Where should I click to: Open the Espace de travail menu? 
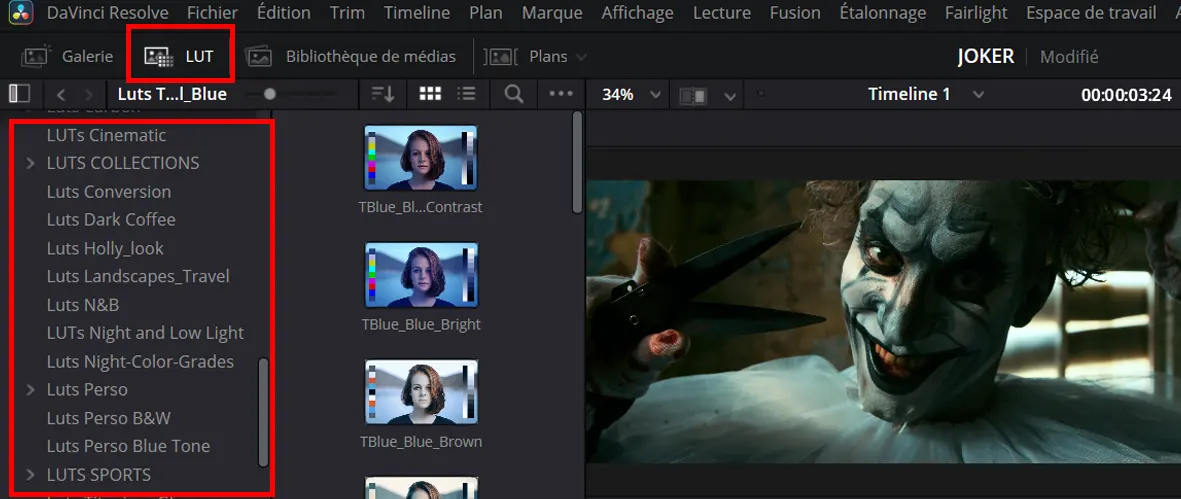[1091, 13]
